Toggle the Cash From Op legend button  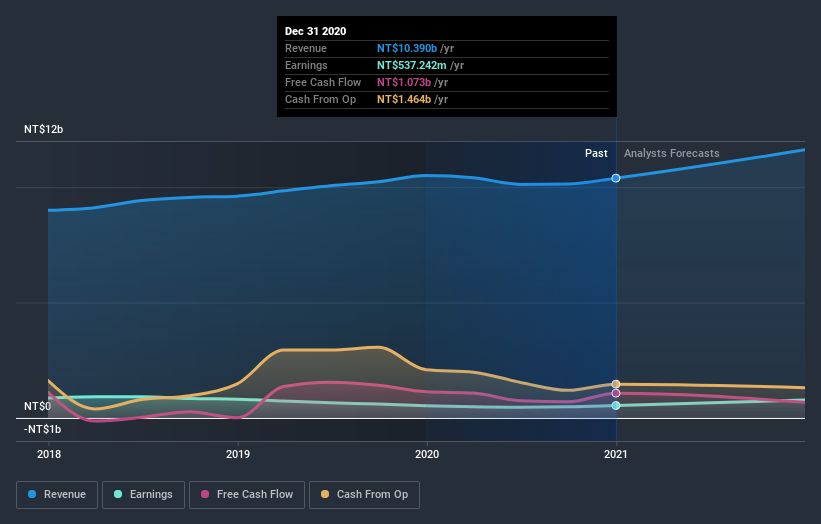tap(364, 495)
